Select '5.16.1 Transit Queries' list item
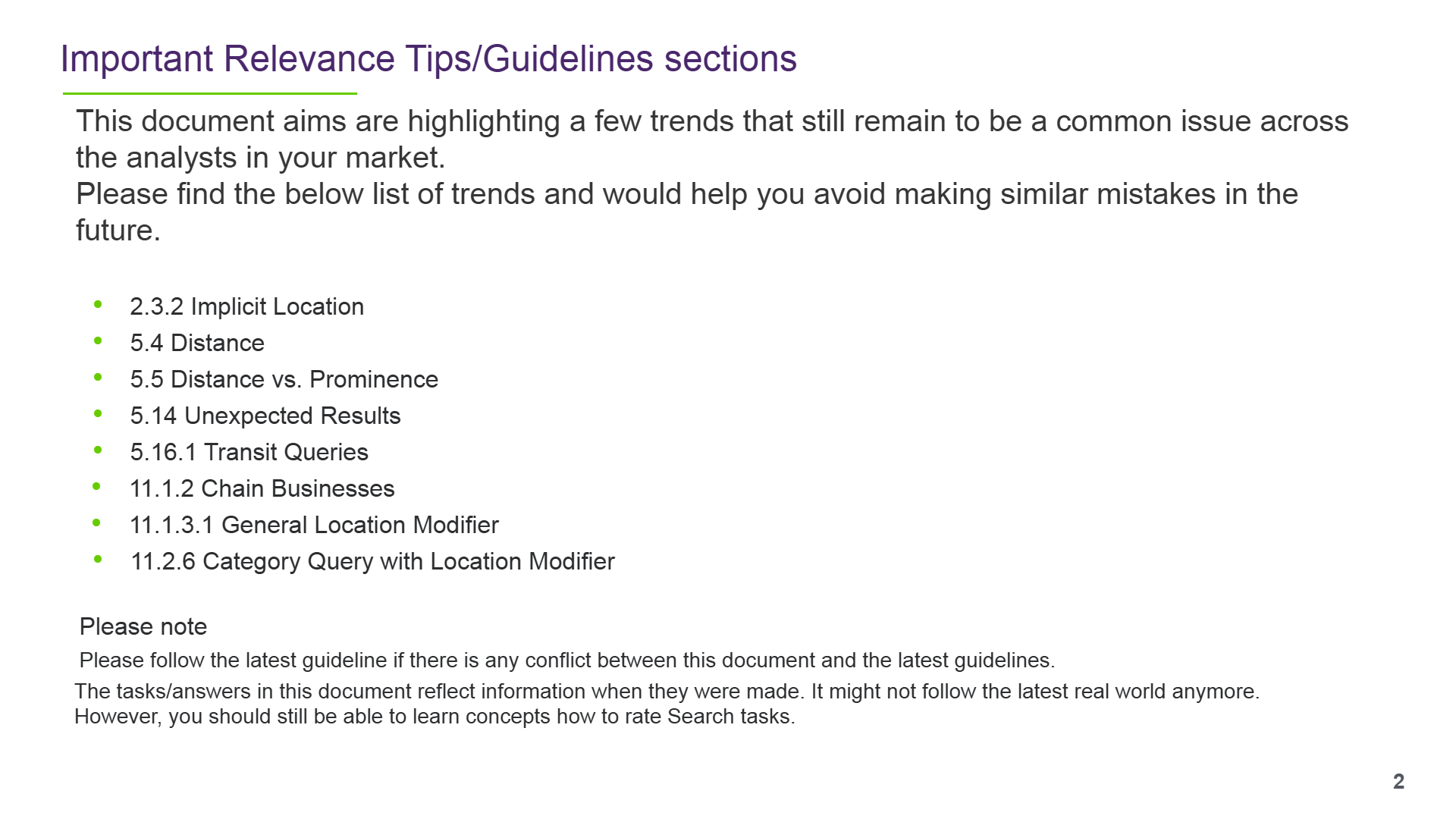Image resolution: width=1456 pixels, height=819 pixels. tap(249, 453)
